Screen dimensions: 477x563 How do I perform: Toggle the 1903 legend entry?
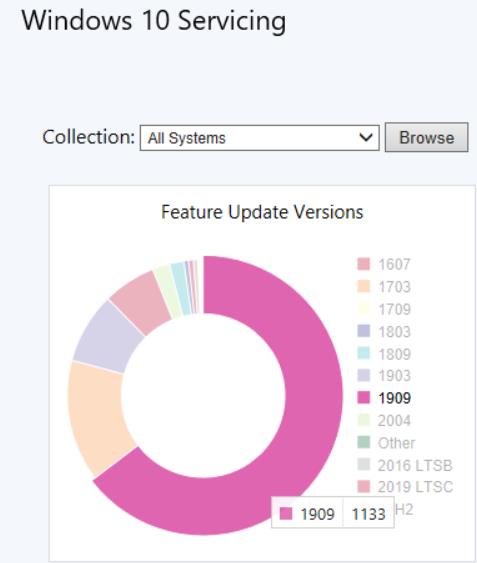click(x=384, y=376)
